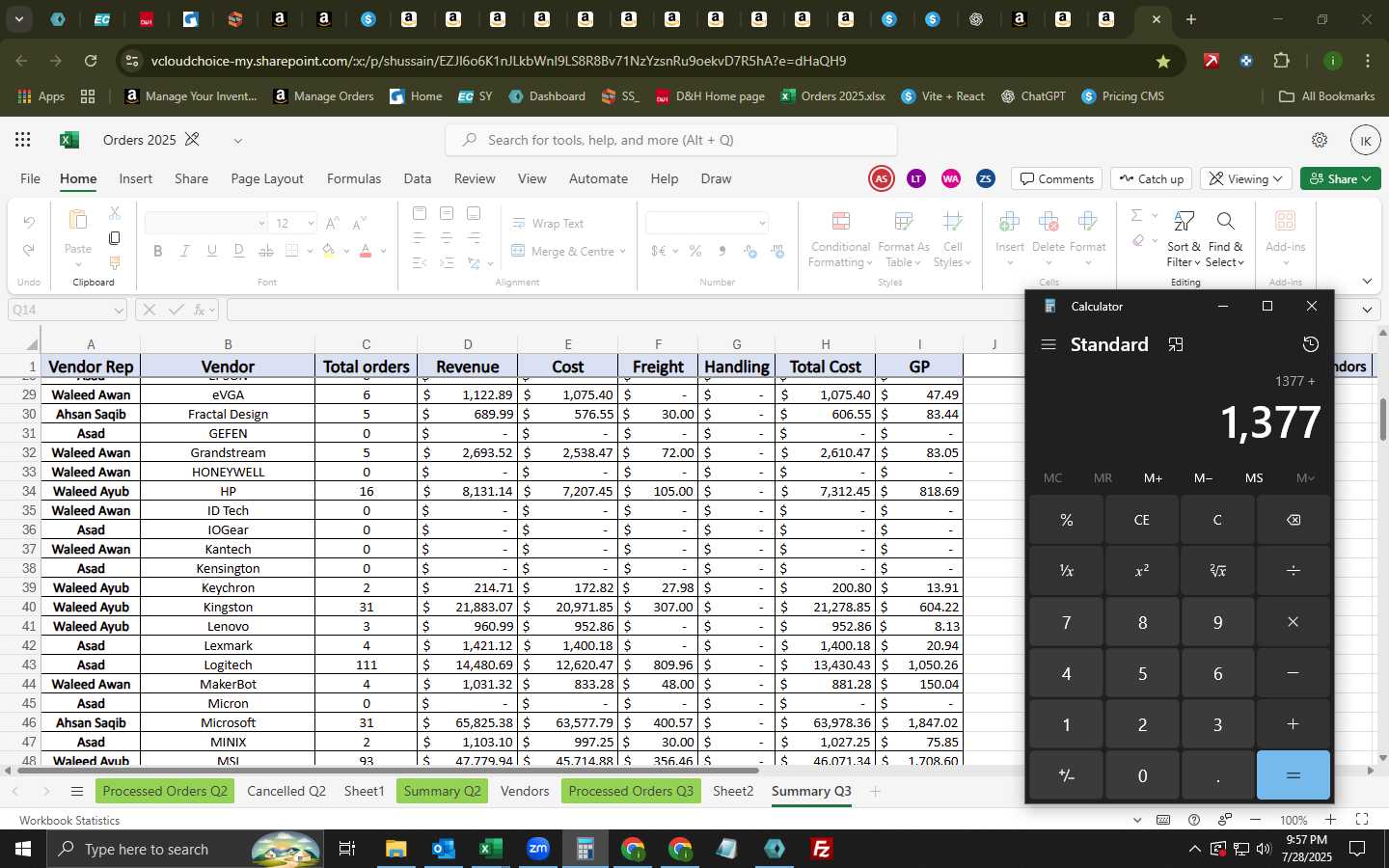
Task: Click the fill color paint bucket
Action: 329,251
